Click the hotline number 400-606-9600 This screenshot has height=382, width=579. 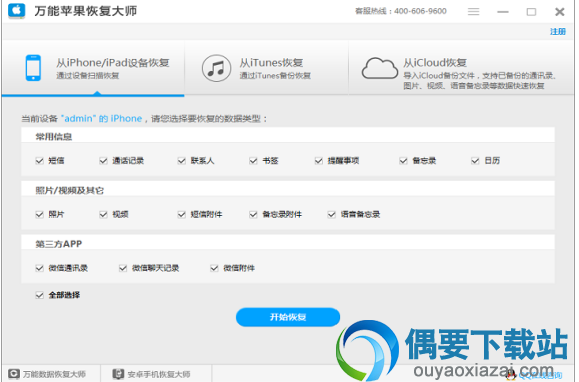click(420, 11)
